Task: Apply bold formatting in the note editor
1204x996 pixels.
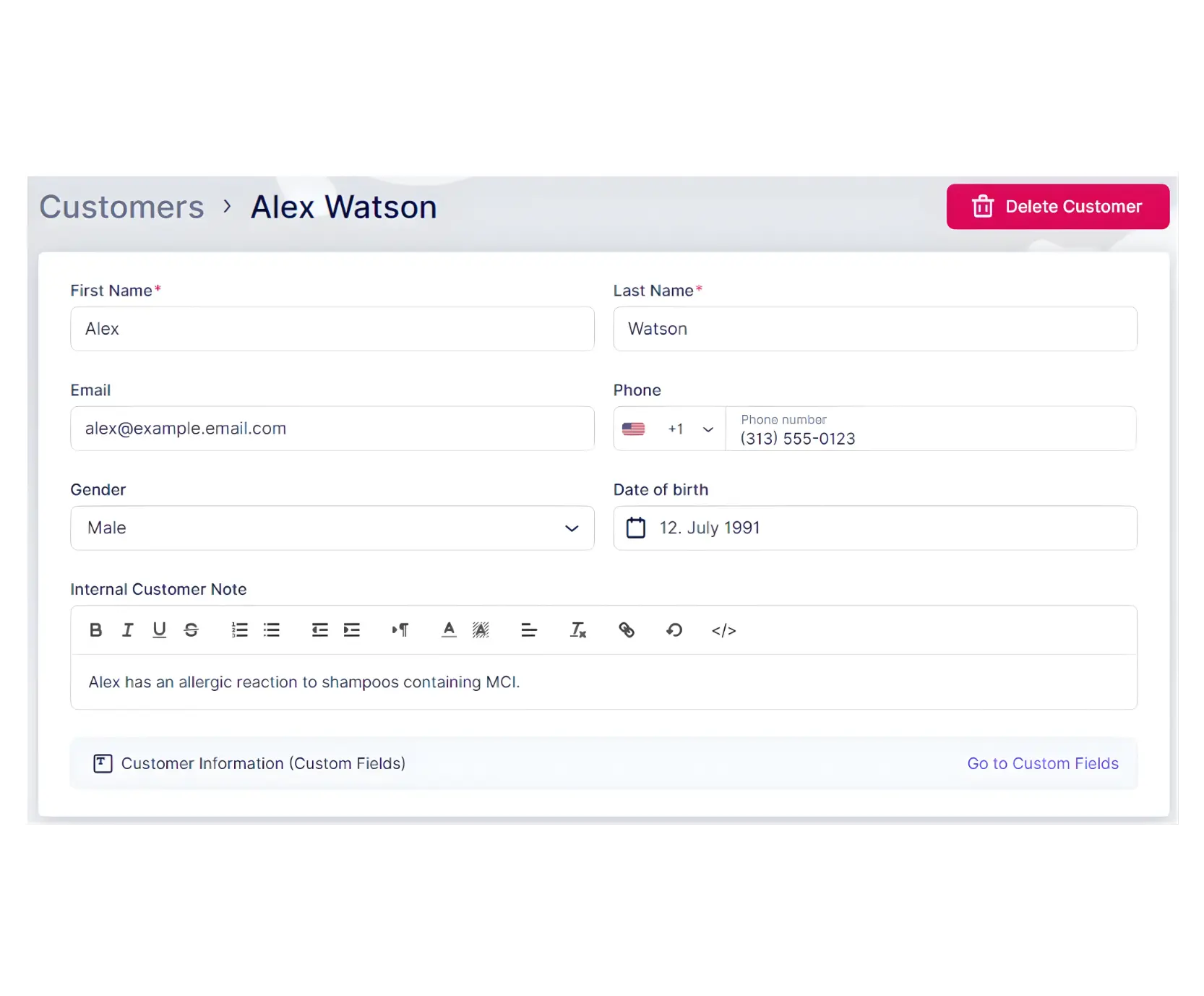Action: [95, 630]
